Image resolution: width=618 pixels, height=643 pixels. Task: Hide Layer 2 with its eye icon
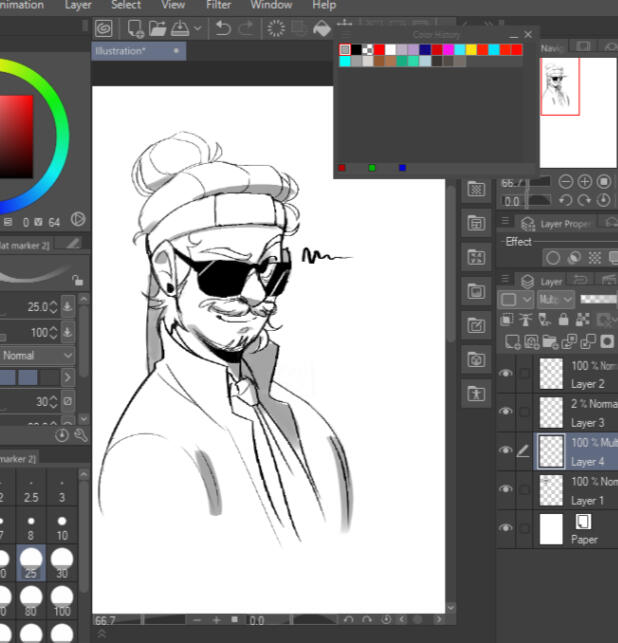(506, 374)
